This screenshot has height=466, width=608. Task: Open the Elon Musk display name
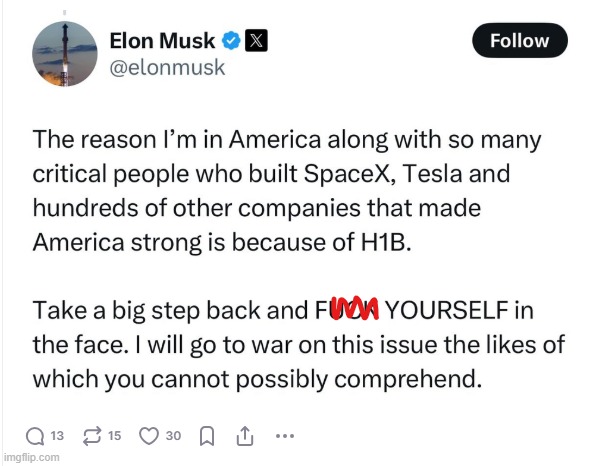tap(164, 41)
